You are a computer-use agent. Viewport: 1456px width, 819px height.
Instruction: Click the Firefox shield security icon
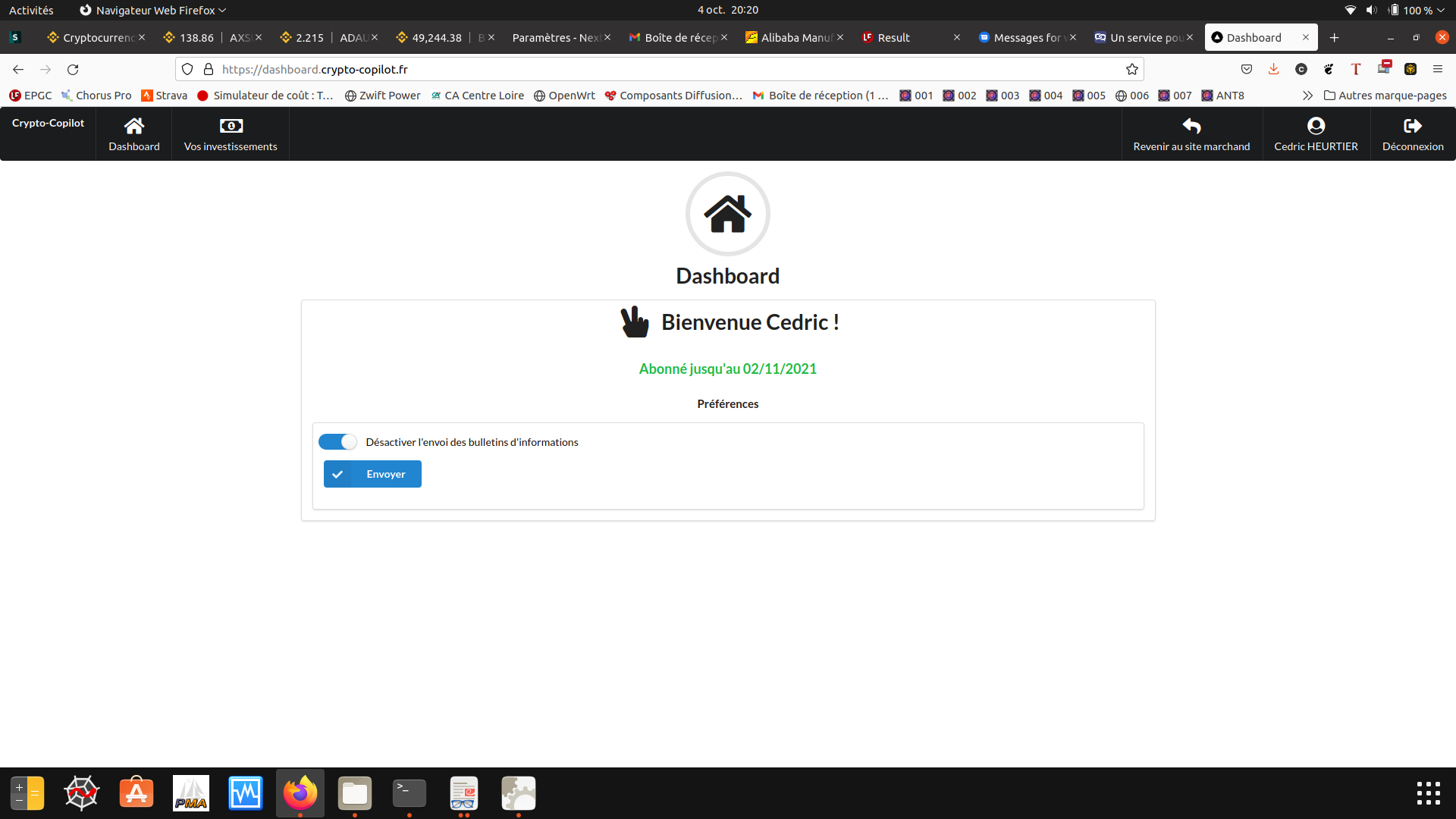click(x=187, y=69)
